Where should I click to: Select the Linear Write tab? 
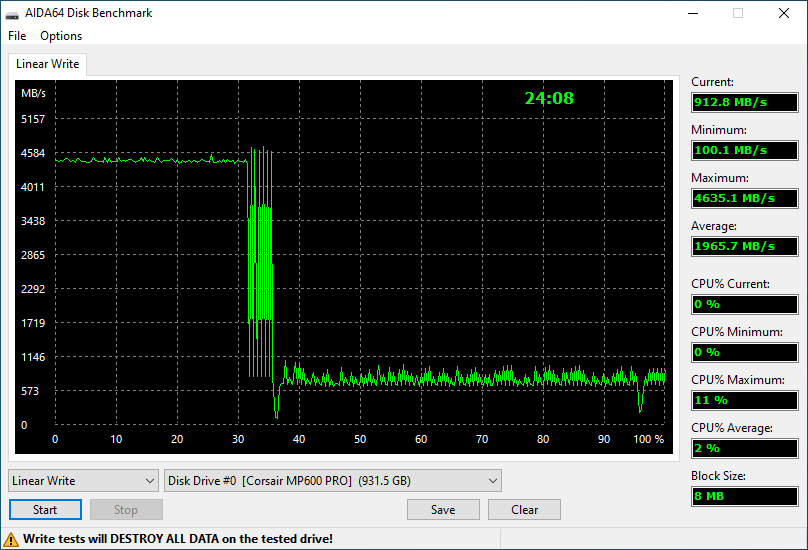[x=47, y=64]
